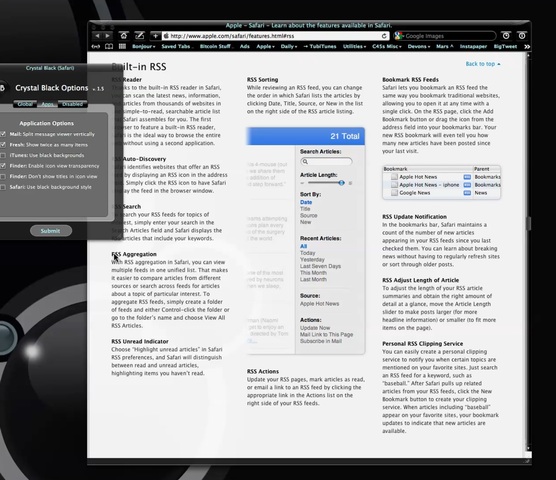Click the Submit button in Crystal Black Options
Viewport: 556px width, 480px height.
click(51, 231)
